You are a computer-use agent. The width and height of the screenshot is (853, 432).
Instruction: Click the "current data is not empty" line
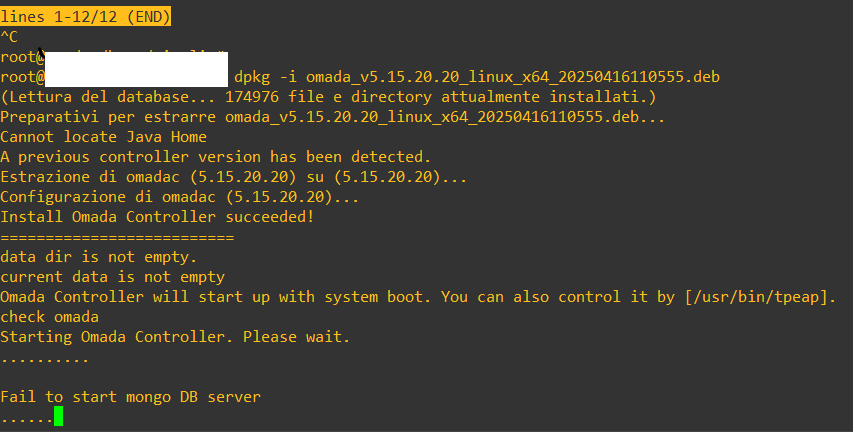(113, 277)
